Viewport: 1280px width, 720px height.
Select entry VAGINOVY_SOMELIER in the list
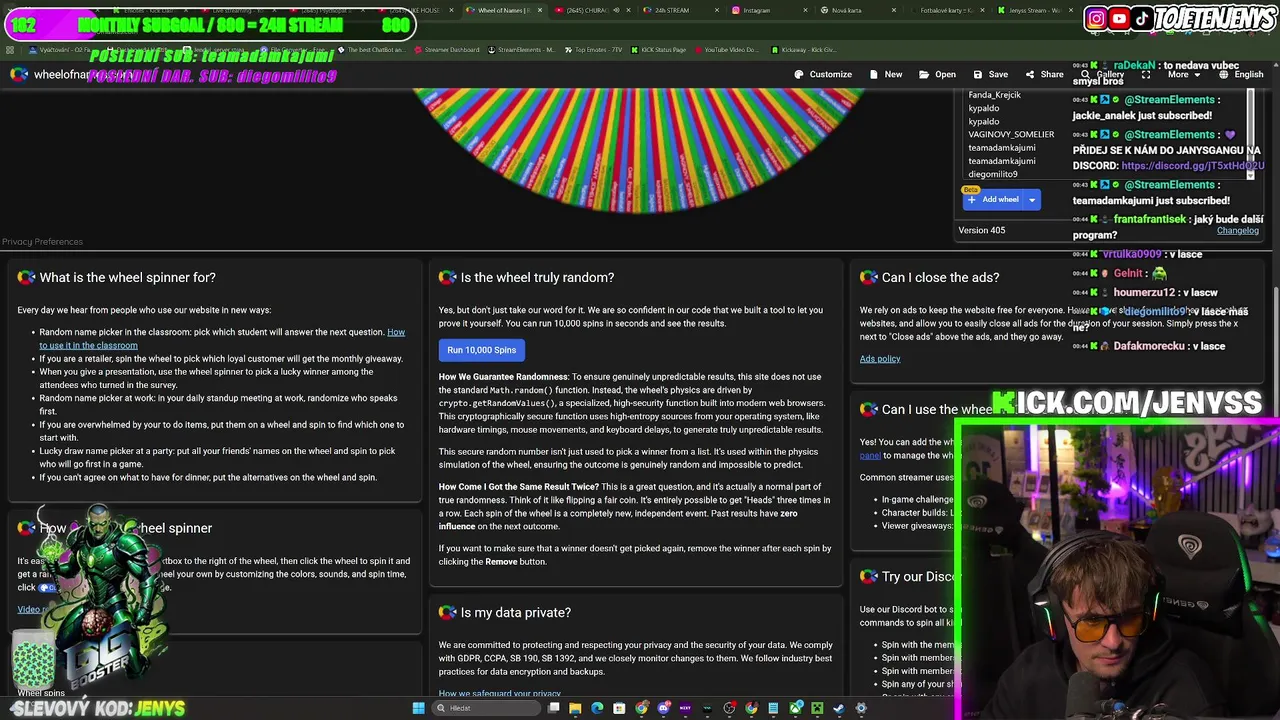[1011, 134]
